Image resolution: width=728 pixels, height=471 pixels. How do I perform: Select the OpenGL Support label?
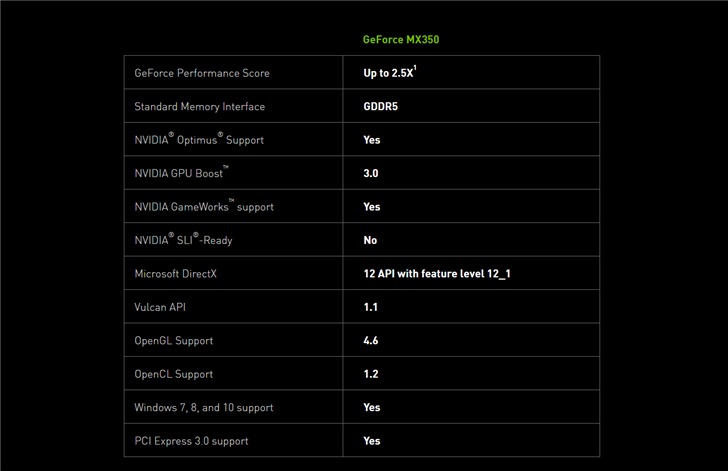pos(174,340)
